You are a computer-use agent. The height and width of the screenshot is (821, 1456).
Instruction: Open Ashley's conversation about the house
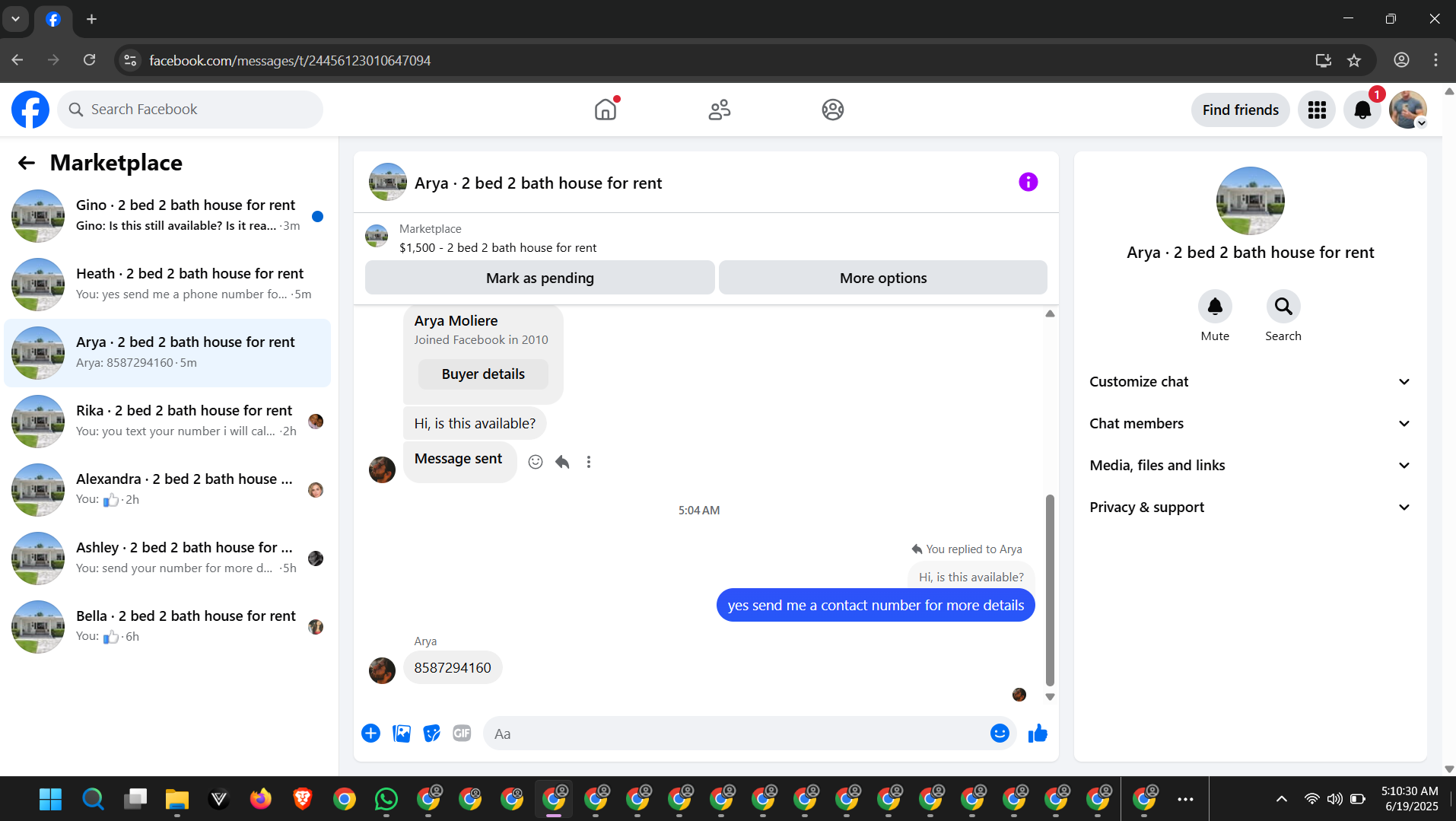167,558
